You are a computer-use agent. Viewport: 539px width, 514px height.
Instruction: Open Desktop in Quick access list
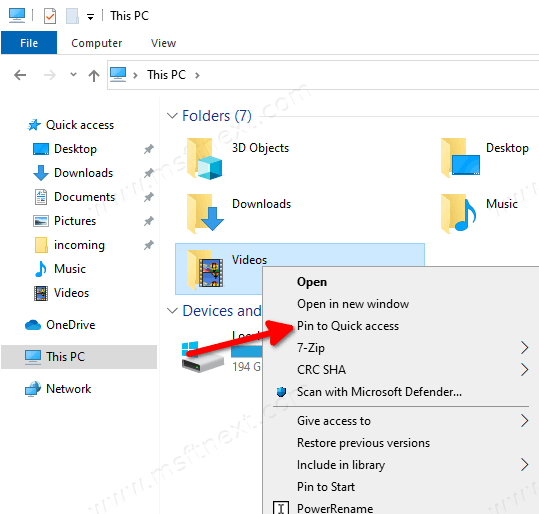click(75, 149)
